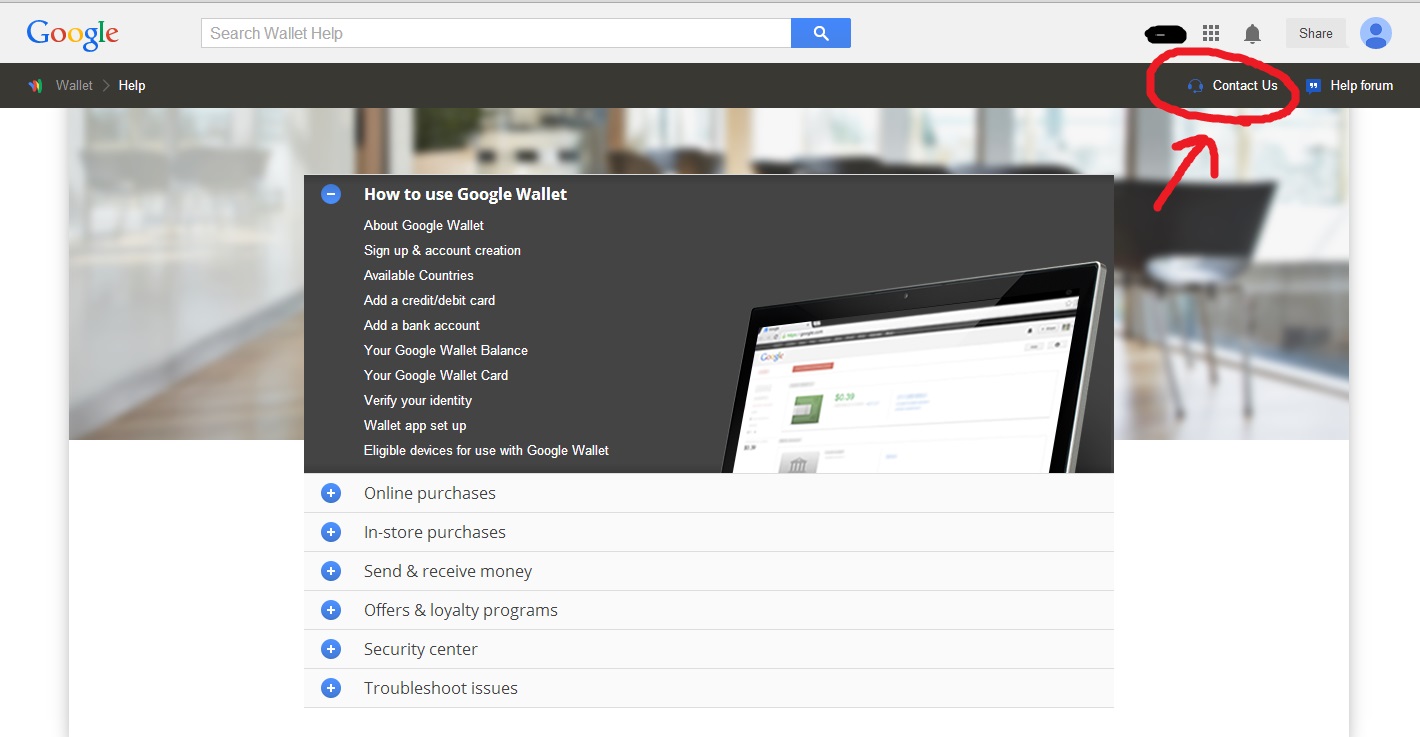
Task: Click the blue search magnifier button
Action: (821, 33)
